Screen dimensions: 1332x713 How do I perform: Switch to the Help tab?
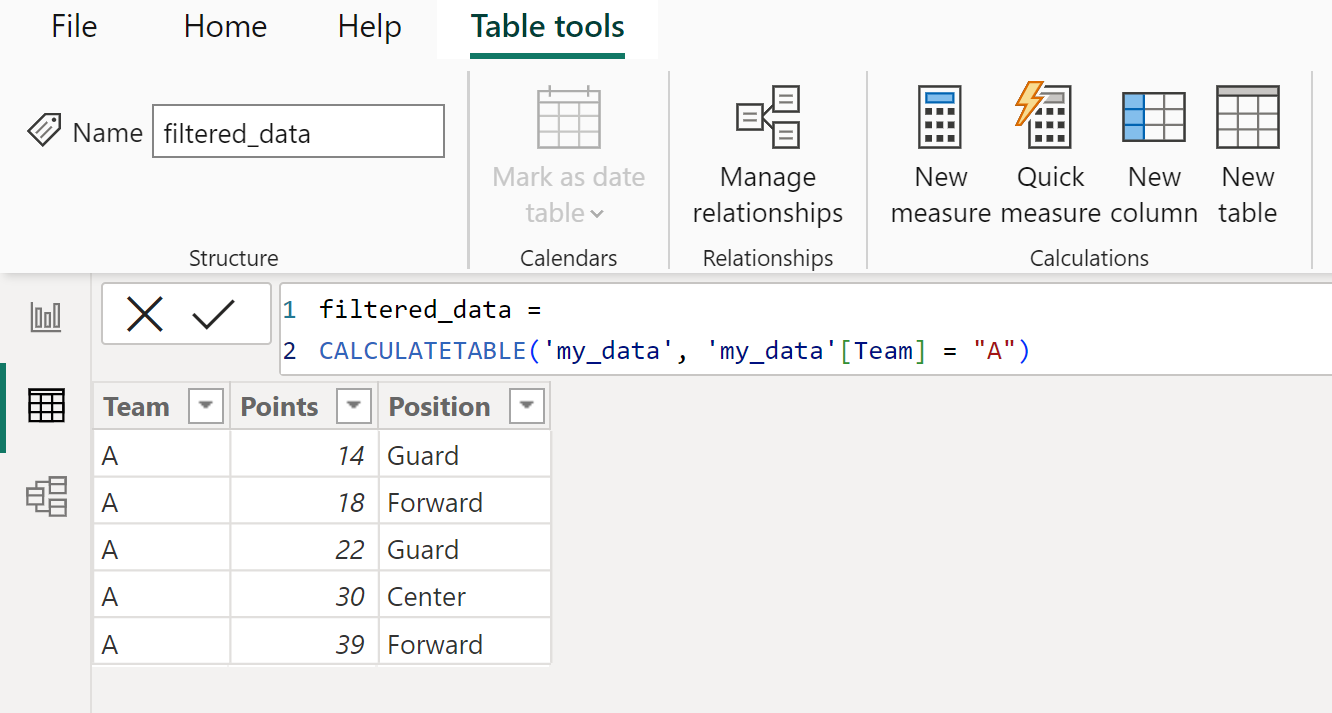[369, 26]
